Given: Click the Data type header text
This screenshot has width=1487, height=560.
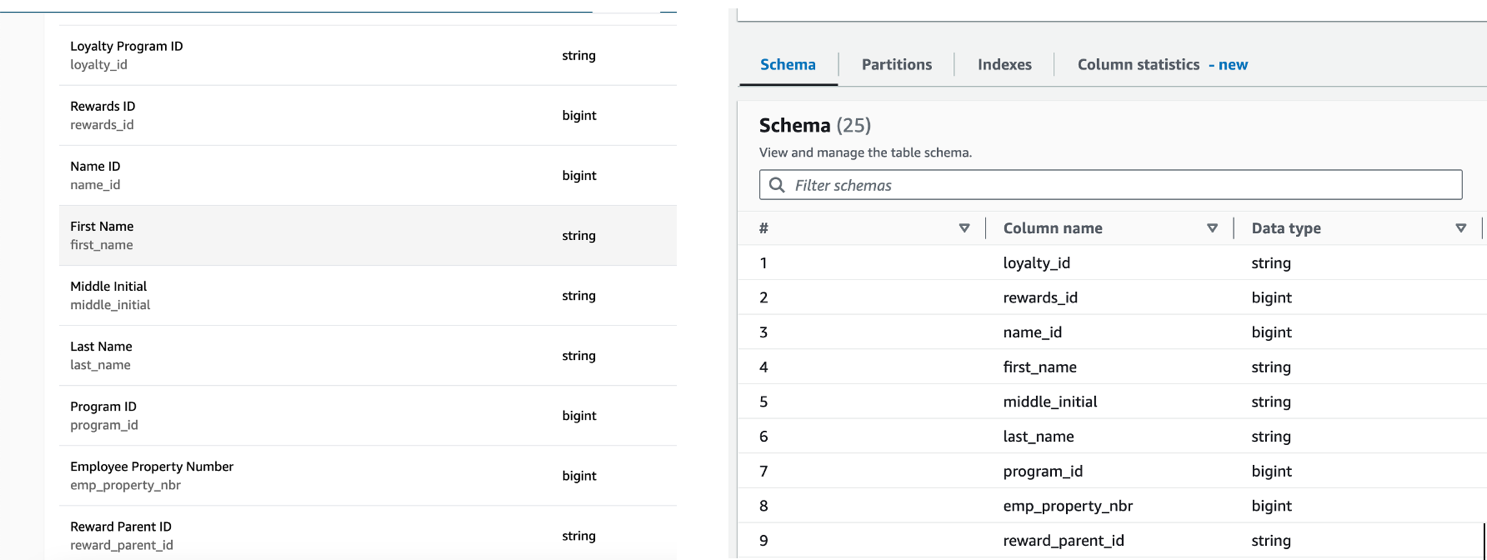Looking at the screenshot, I should pos(1286,228).
